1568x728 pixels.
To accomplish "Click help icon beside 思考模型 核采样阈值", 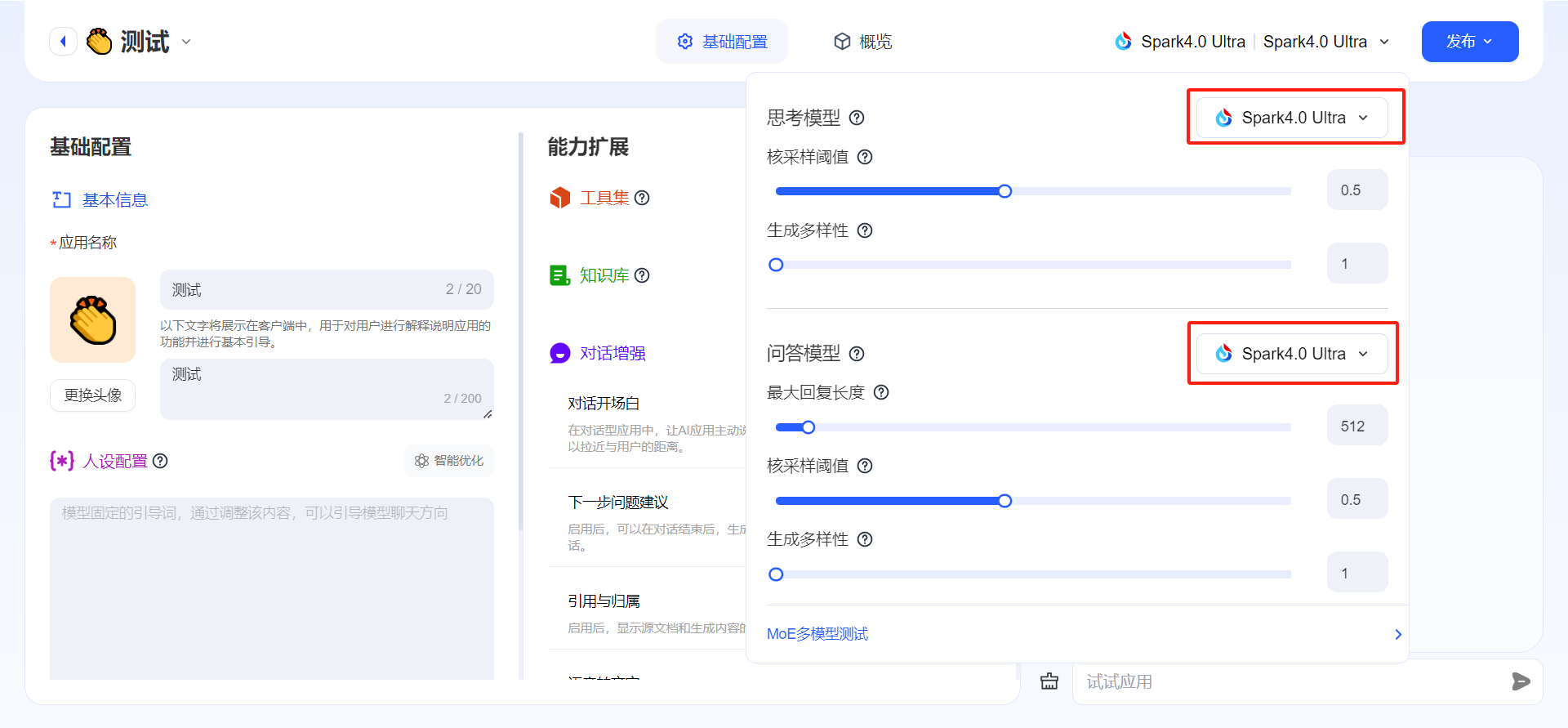I will [865, 157].
